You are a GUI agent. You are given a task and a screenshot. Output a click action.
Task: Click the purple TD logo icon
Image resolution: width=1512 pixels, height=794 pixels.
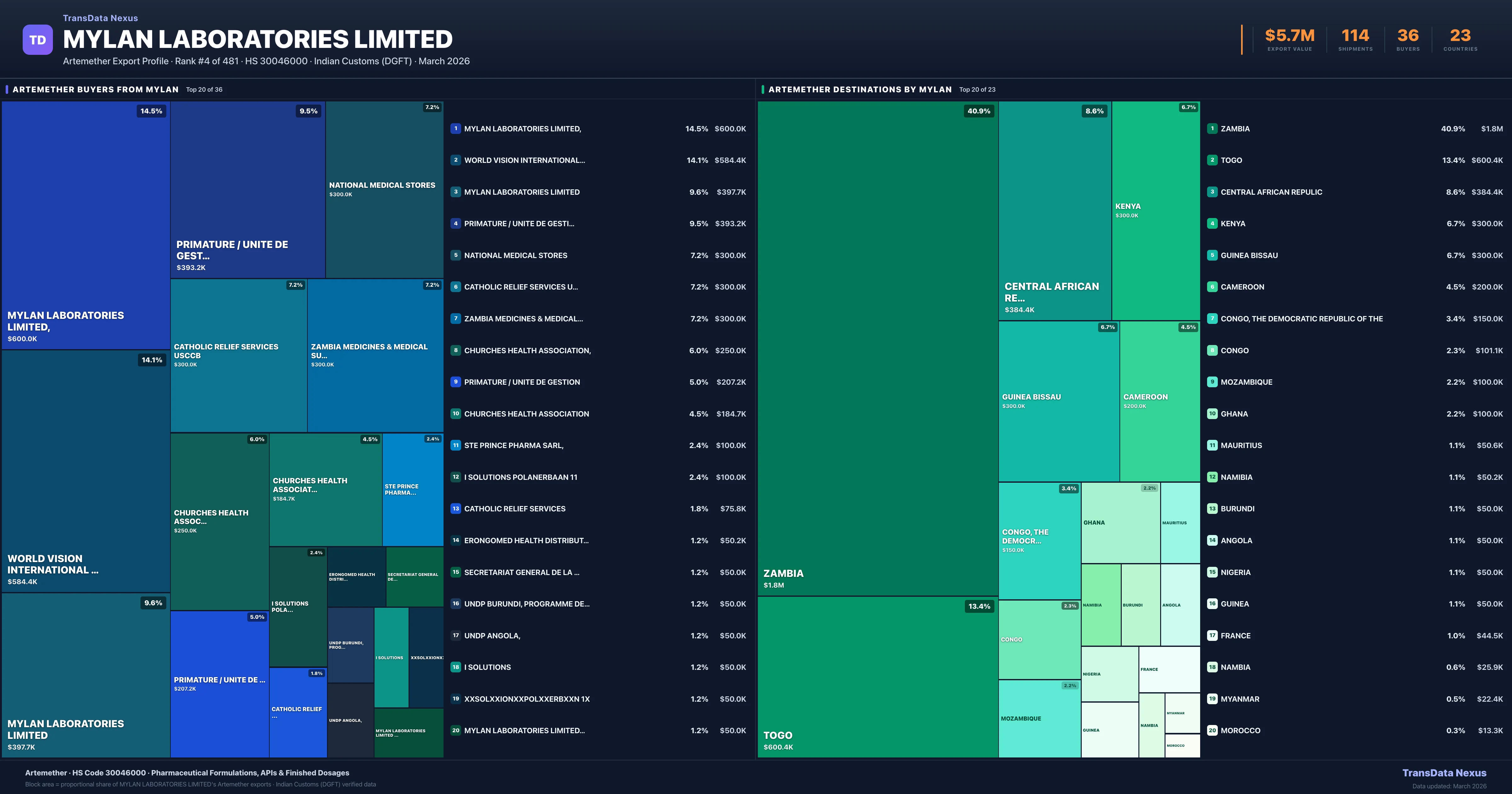point(37,40)
